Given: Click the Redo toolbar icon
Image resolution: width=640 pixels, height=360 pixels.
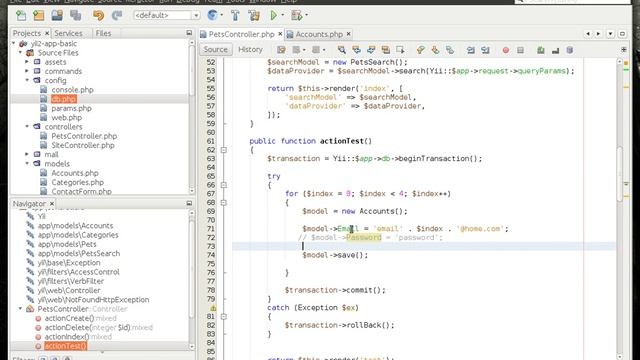Looking at the screenshot, I should (117, 16).
